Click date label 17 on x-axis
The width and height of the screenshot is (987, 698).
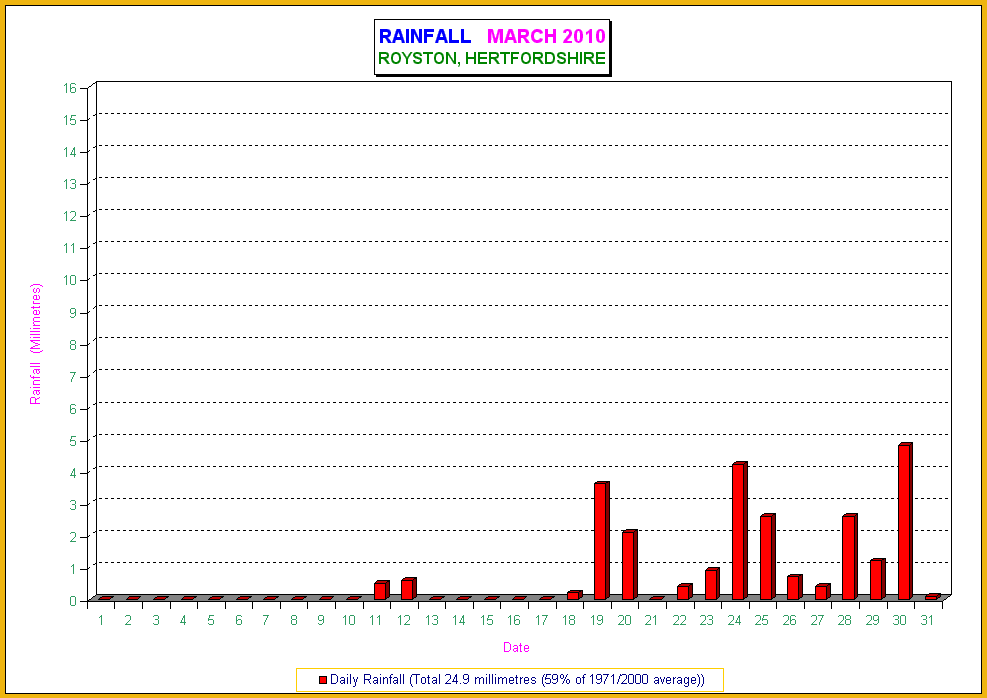(541, 621)
